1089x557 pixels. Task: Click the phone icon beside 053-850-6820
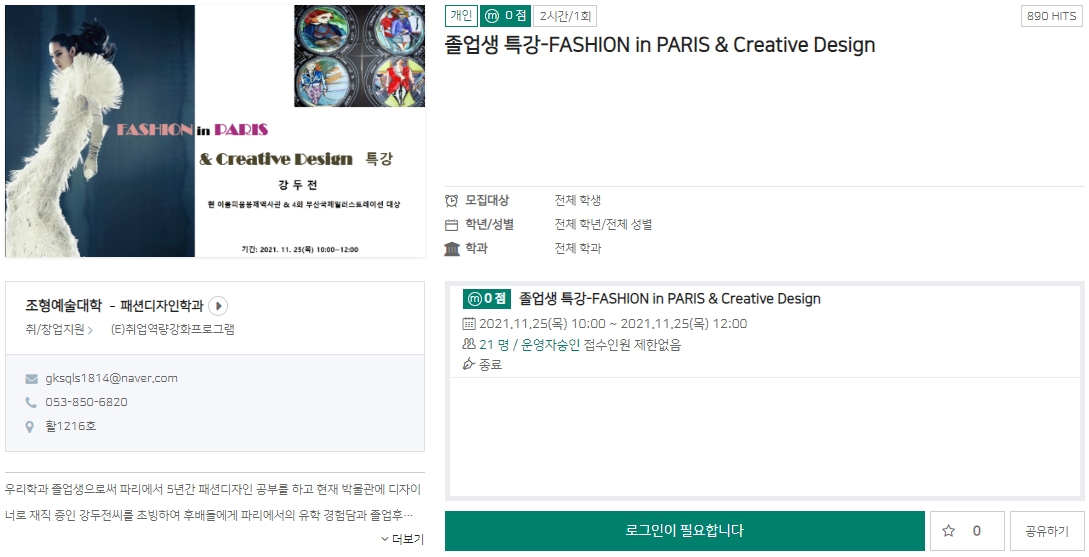pyautogui.click(x=31, y=403)
